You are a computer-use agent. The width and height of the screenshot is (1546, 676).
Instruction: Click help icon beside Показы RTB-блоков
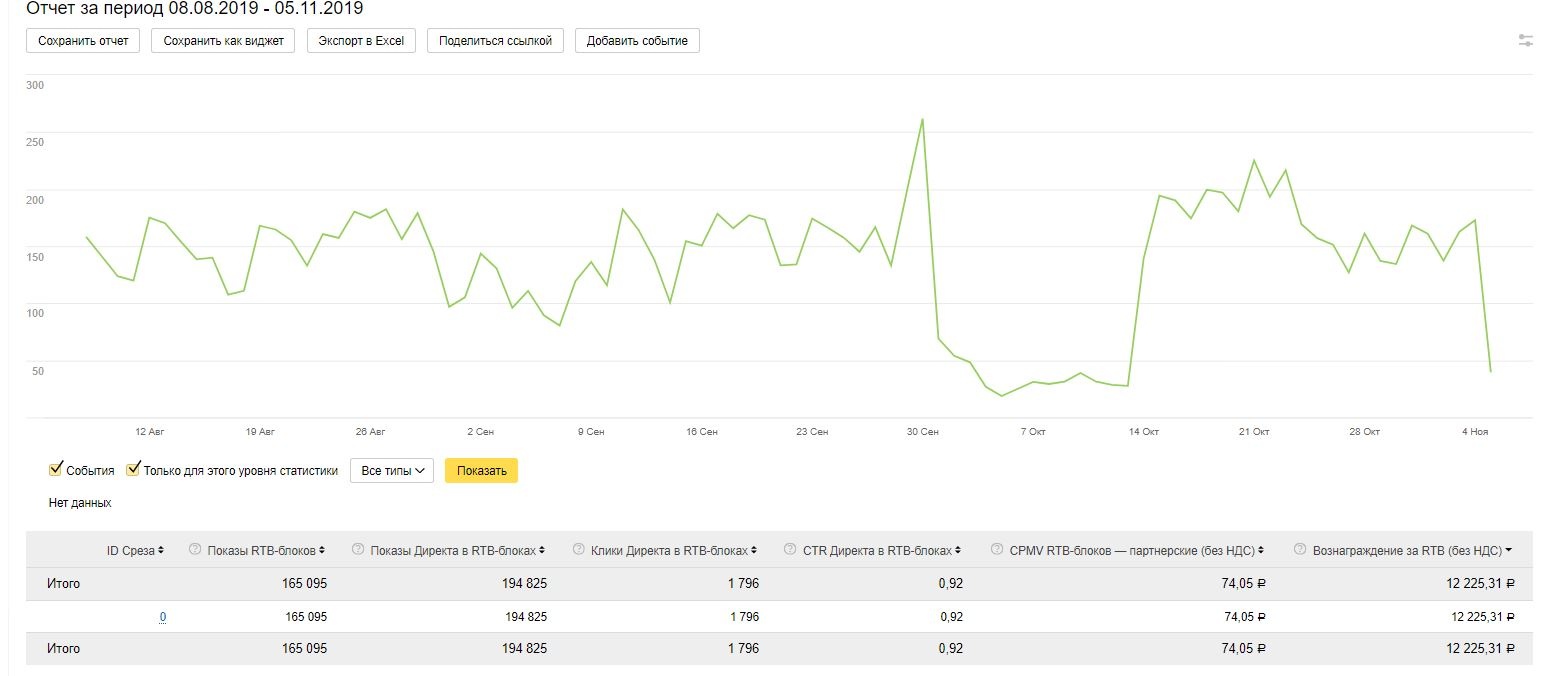click(x=195, y=550)
